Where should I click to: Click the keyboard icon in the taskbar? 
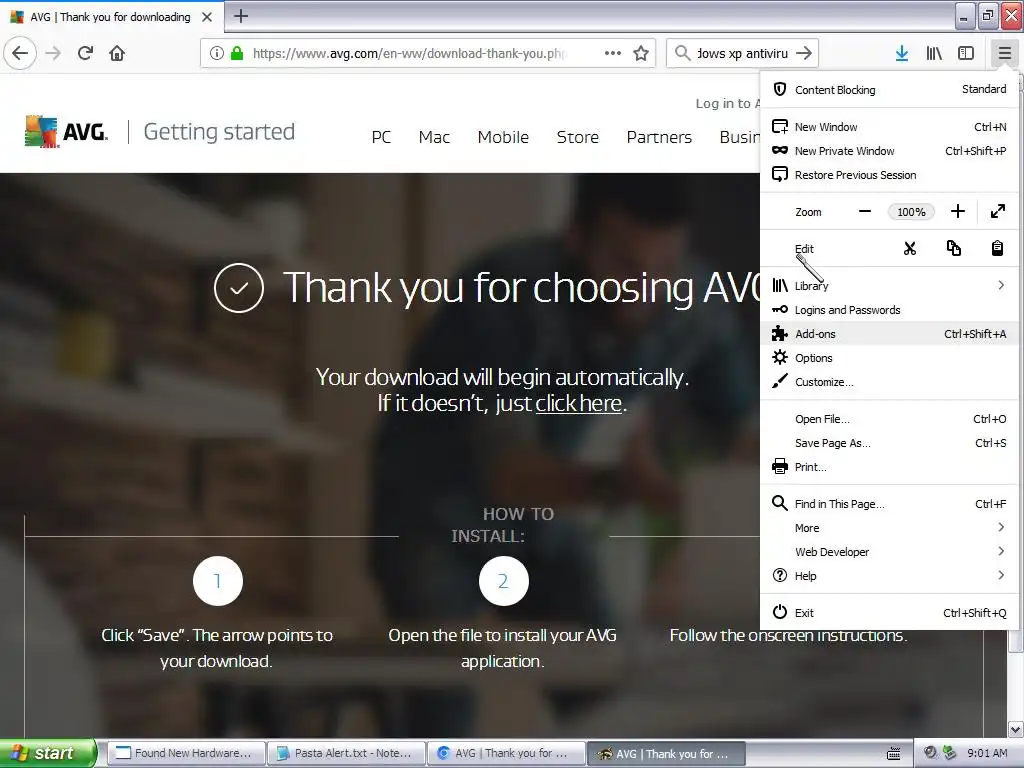coord(893,753)
